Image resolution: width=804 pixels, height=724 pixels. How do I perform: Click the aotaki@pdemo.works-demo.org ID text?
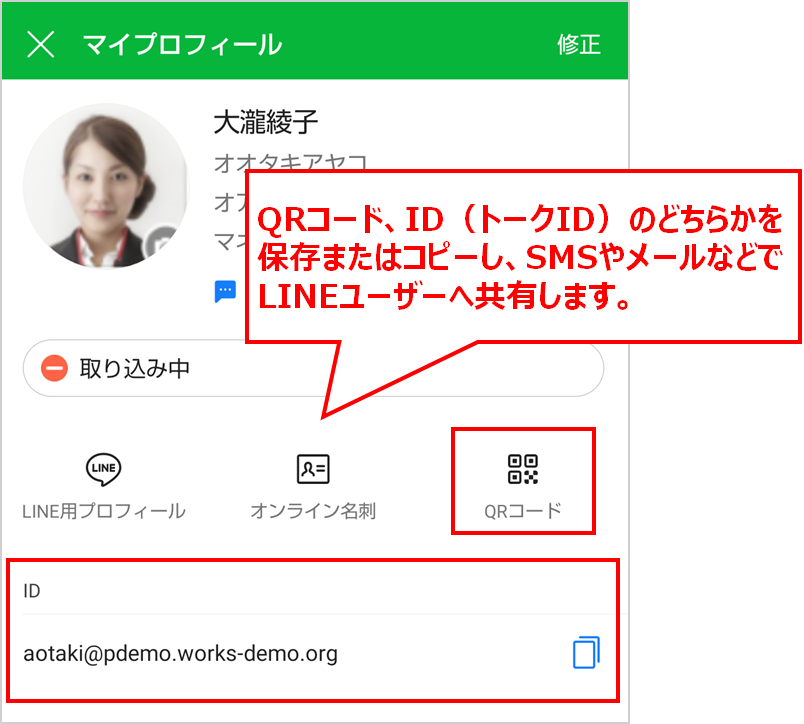pyautogui.click(x=180, y=654)
